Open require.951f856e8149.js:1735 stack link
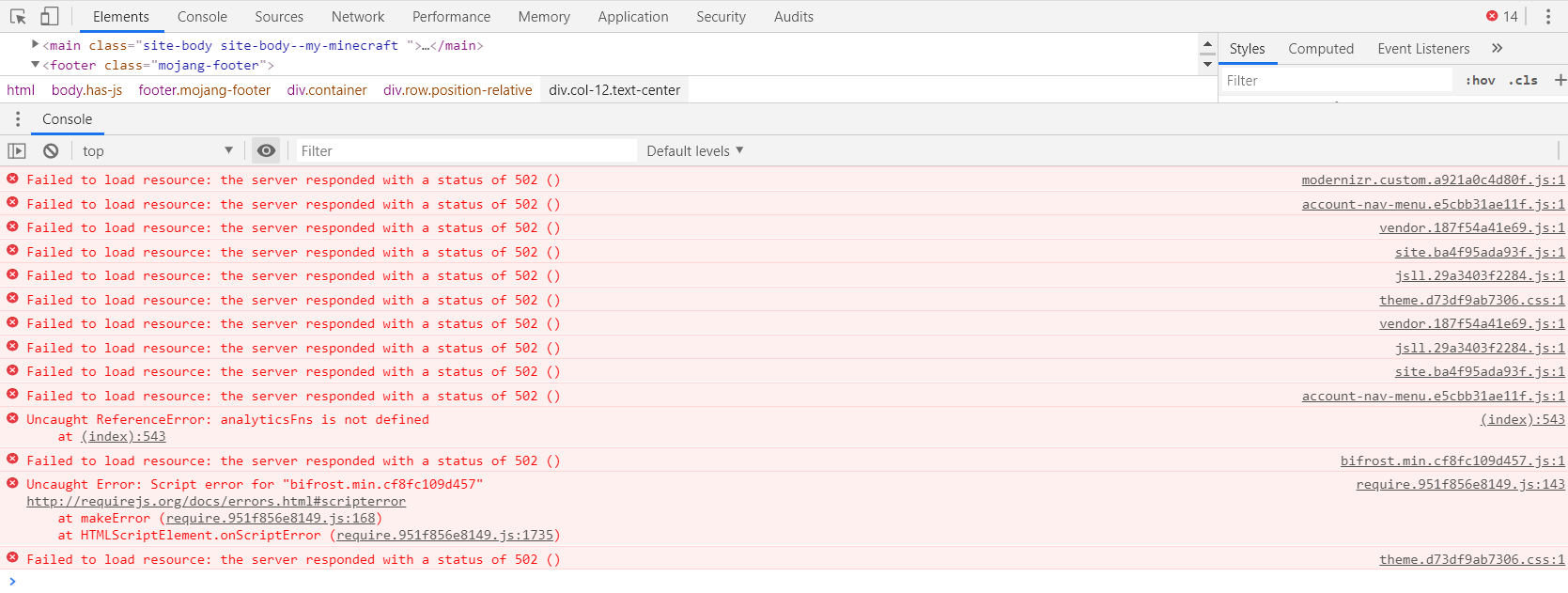Viewport: 1568px width, 593px height. pyautogui.click(x=444, y=535)
